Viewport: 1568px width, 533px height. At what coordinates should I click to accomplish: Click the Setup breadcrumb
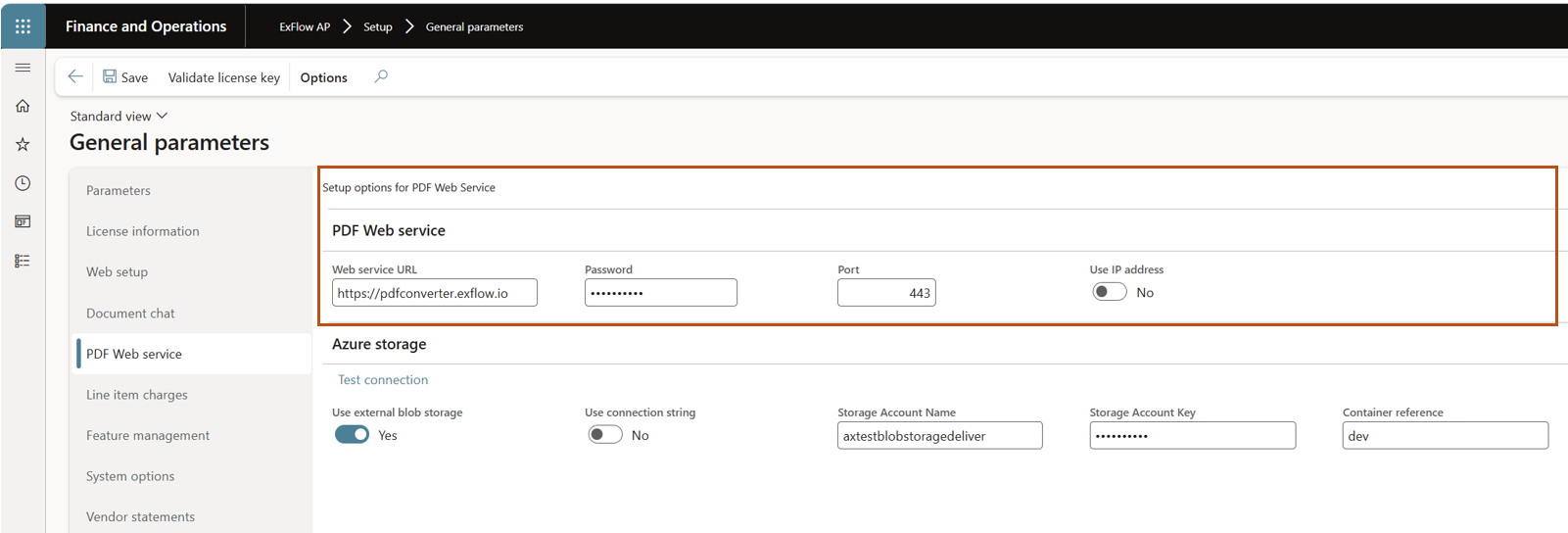377,26
